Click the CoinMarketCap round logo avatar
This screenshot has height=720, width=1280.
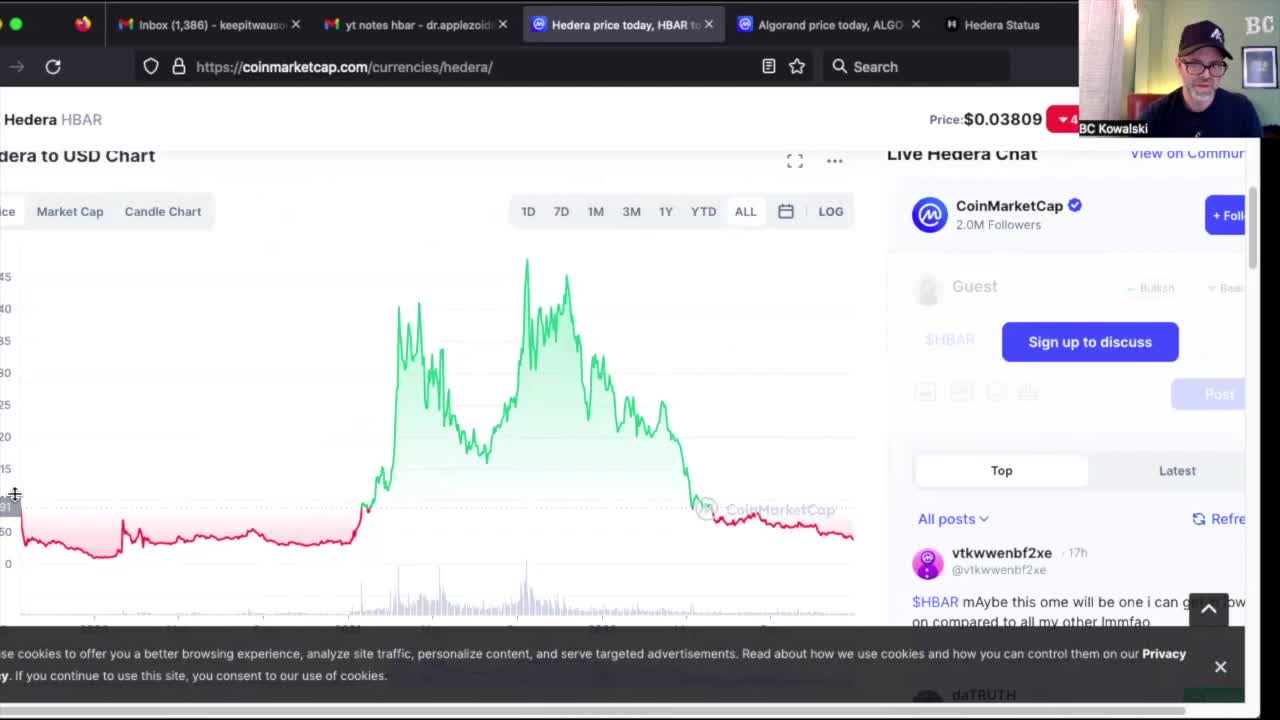click(929, 215)
